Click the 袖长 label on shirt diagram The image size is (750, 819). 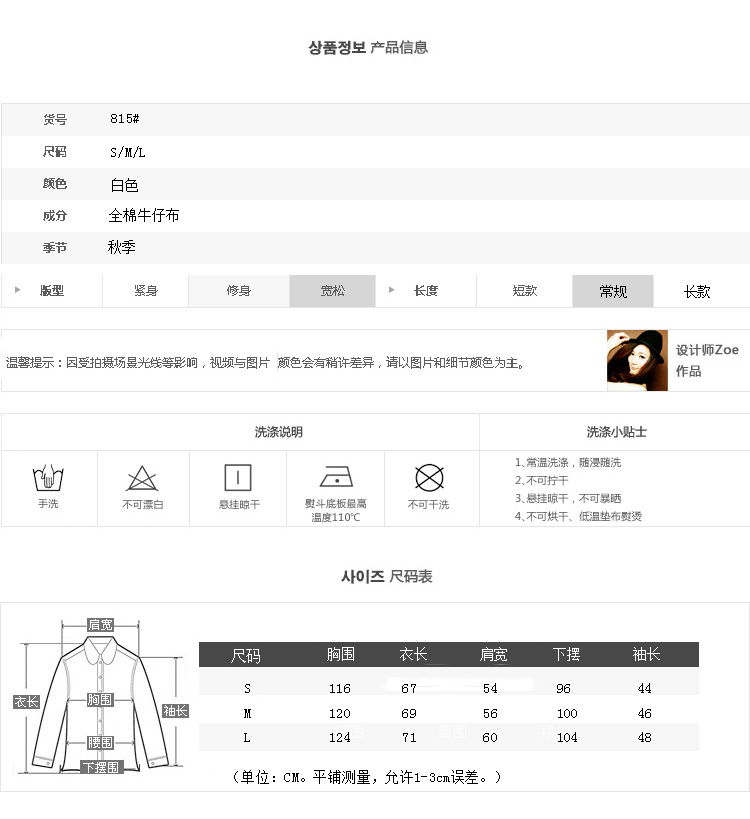(175, 710)
